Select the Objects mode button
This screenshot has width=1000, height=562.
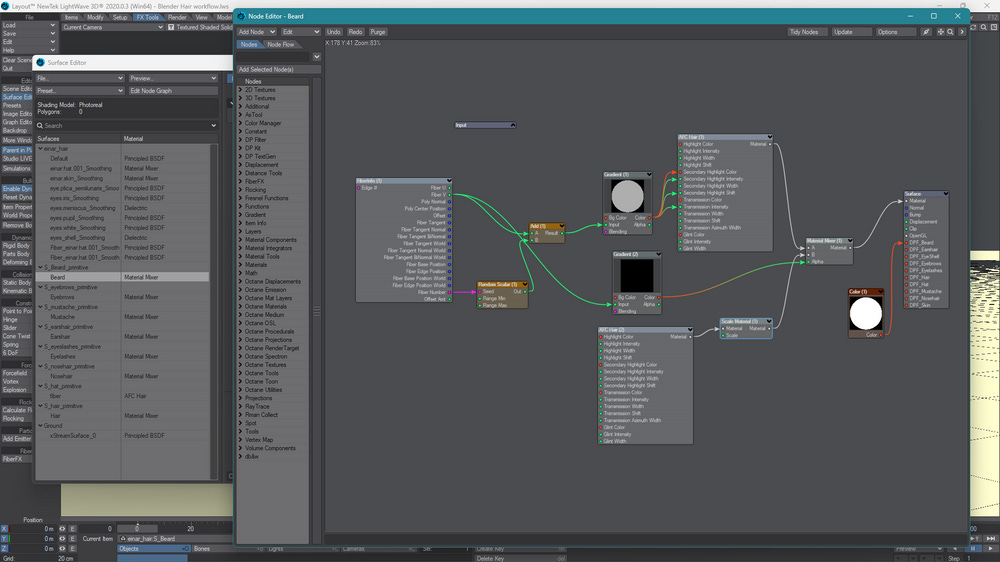[x=154, y=549]
